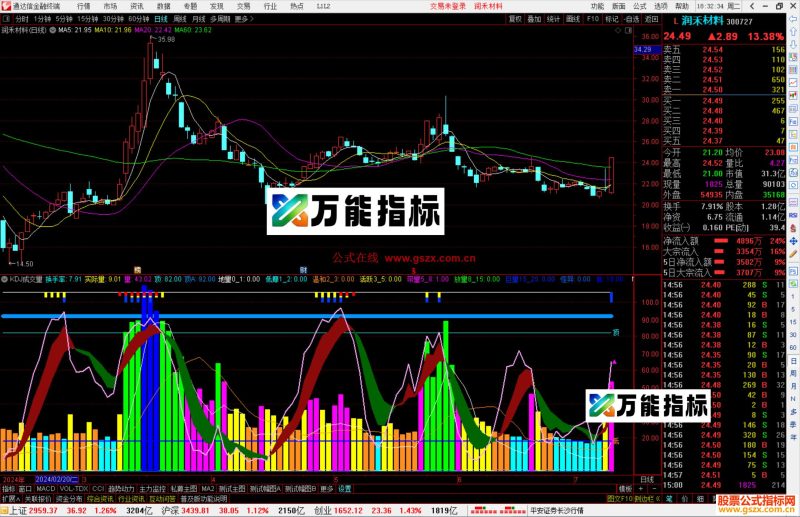Click the 润禾材料 stock name header
This screenshot has width=800, height=517.
pos(703,21)
